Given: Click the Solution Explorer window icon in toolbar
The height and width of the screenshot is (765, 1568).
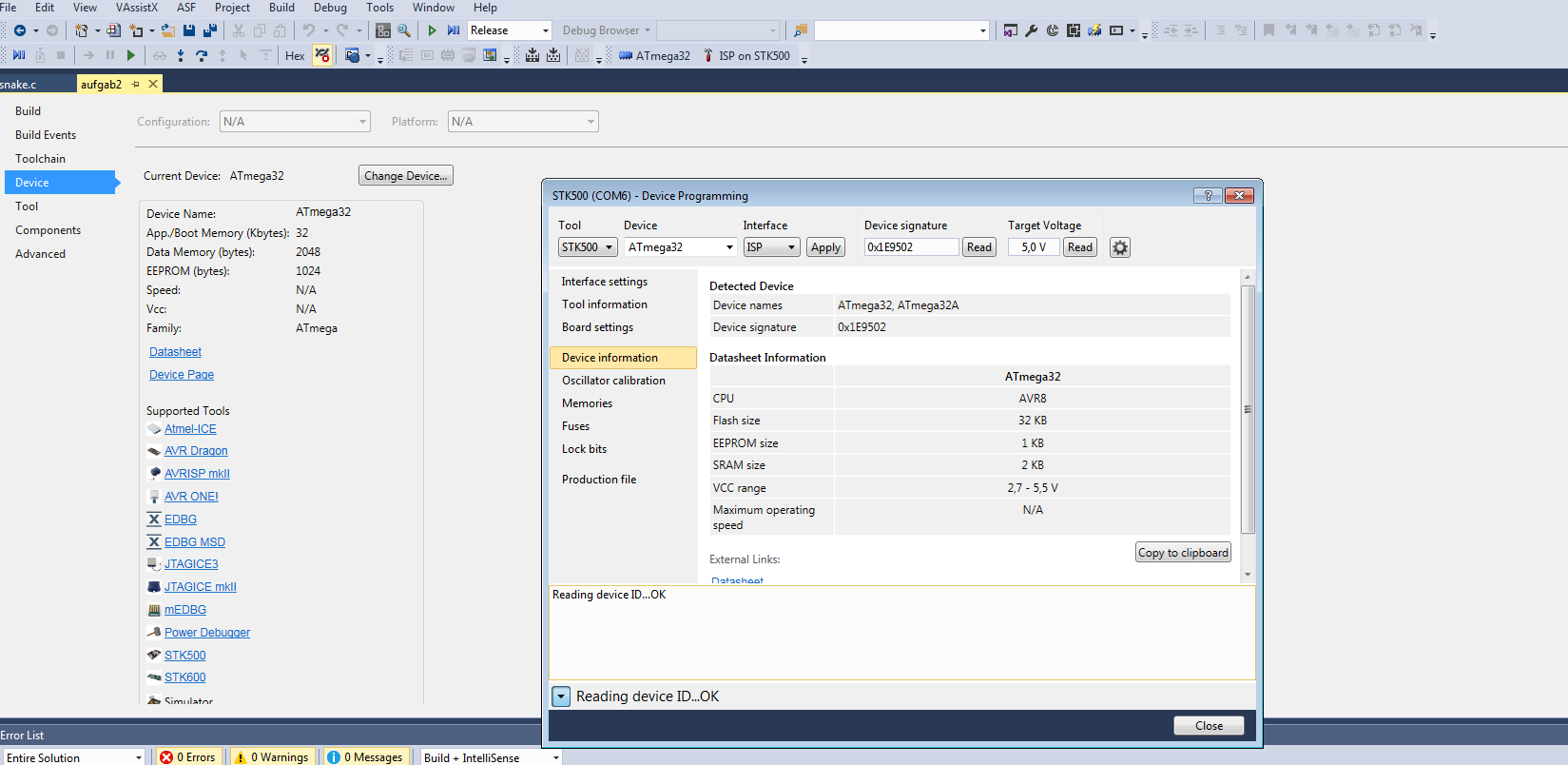Looking at the screenshot, I should pyautogui.click(x=1011, y=30).
